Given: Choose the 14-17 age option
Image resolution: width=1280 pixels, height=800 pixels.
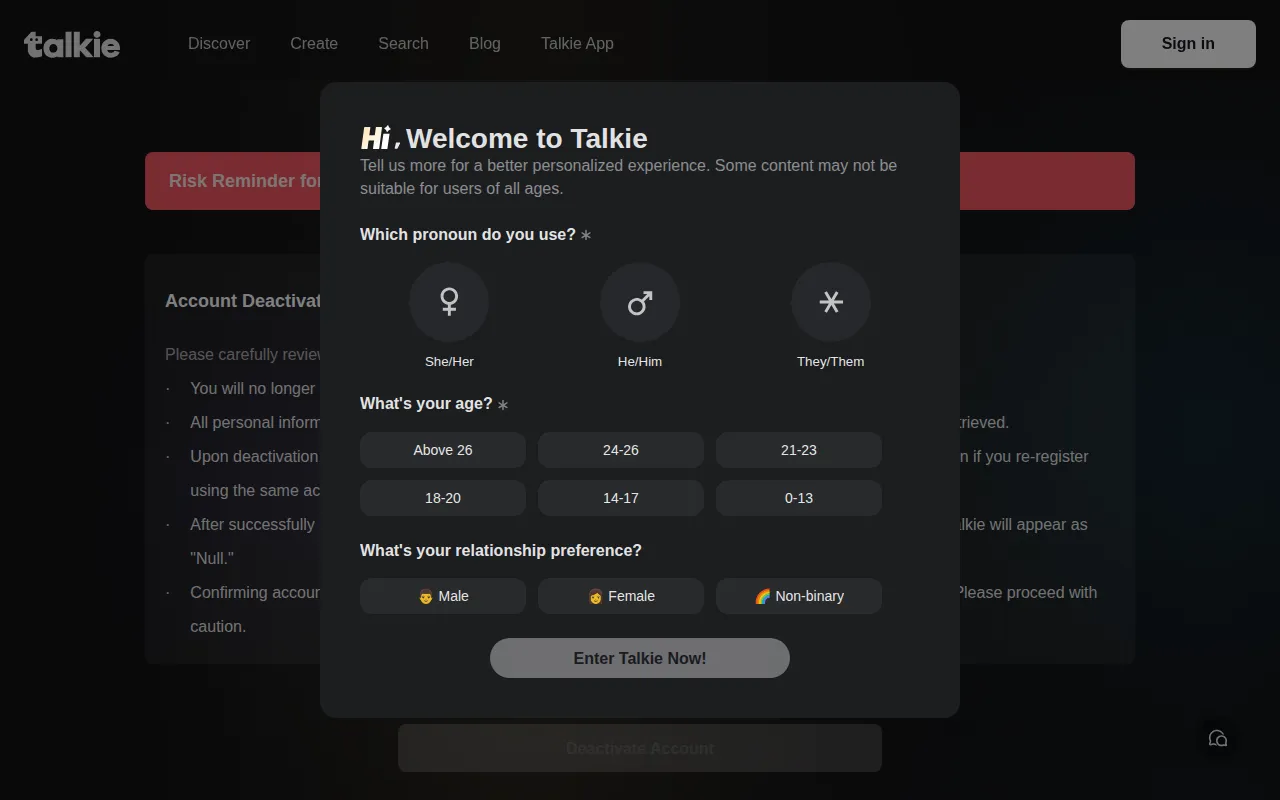Looking at the screenshot, I should [x=621, y=498].
